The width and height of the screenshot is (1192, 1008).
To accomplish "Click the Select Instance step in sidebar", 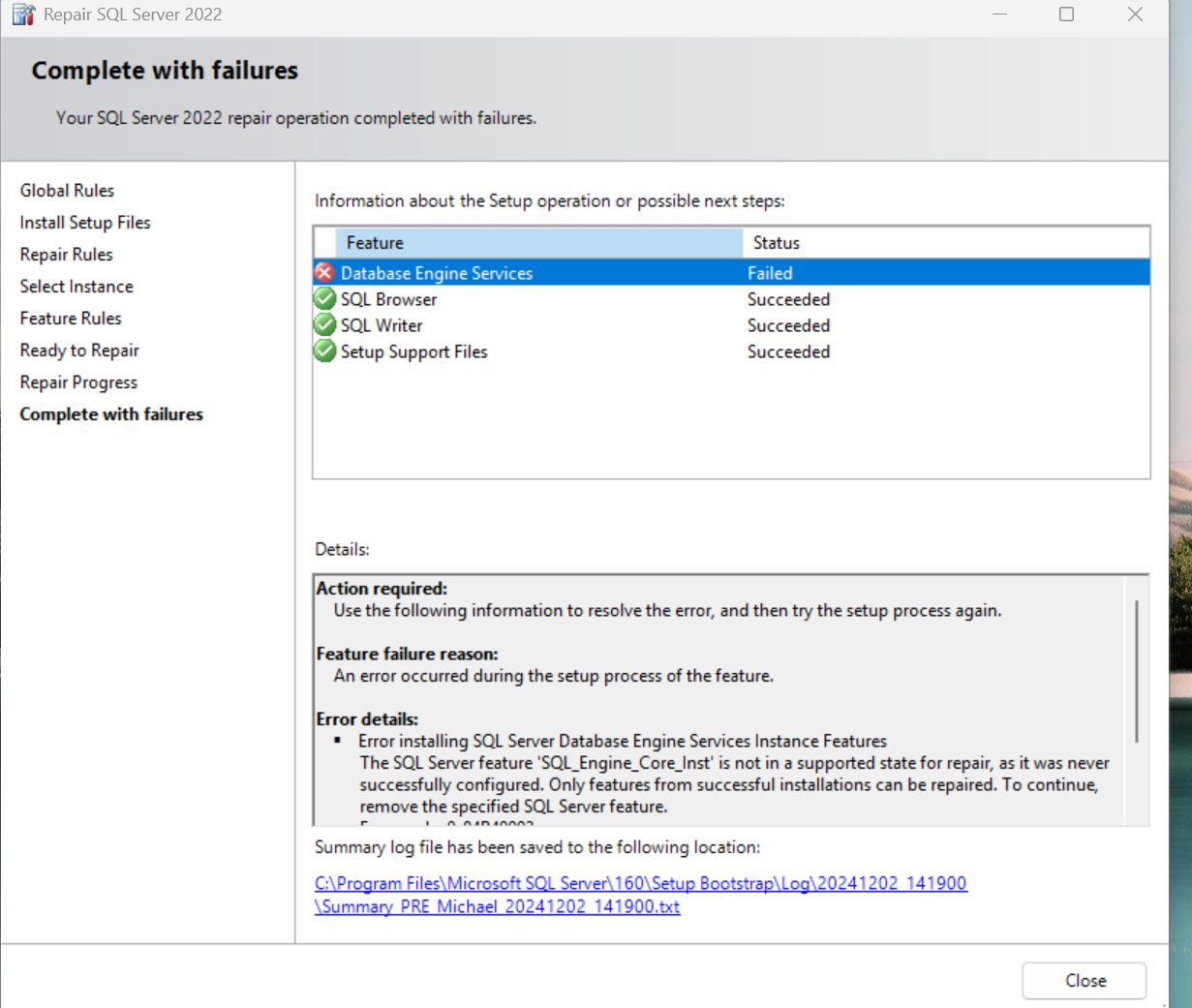I will click(x=76, y=287).
